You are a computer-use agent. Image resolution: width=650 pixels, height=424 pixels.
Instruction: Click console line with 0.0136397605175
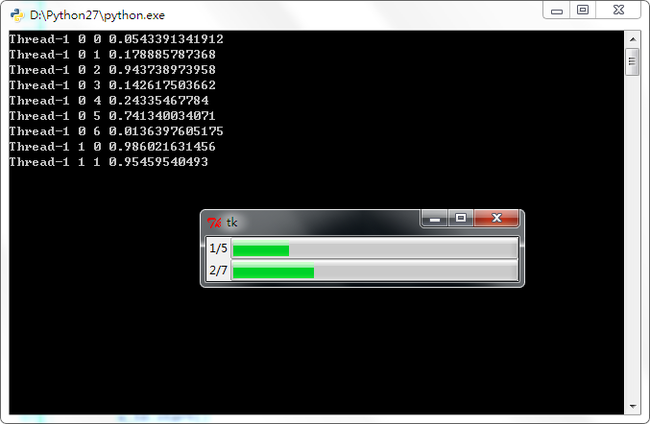pos(116,131)
